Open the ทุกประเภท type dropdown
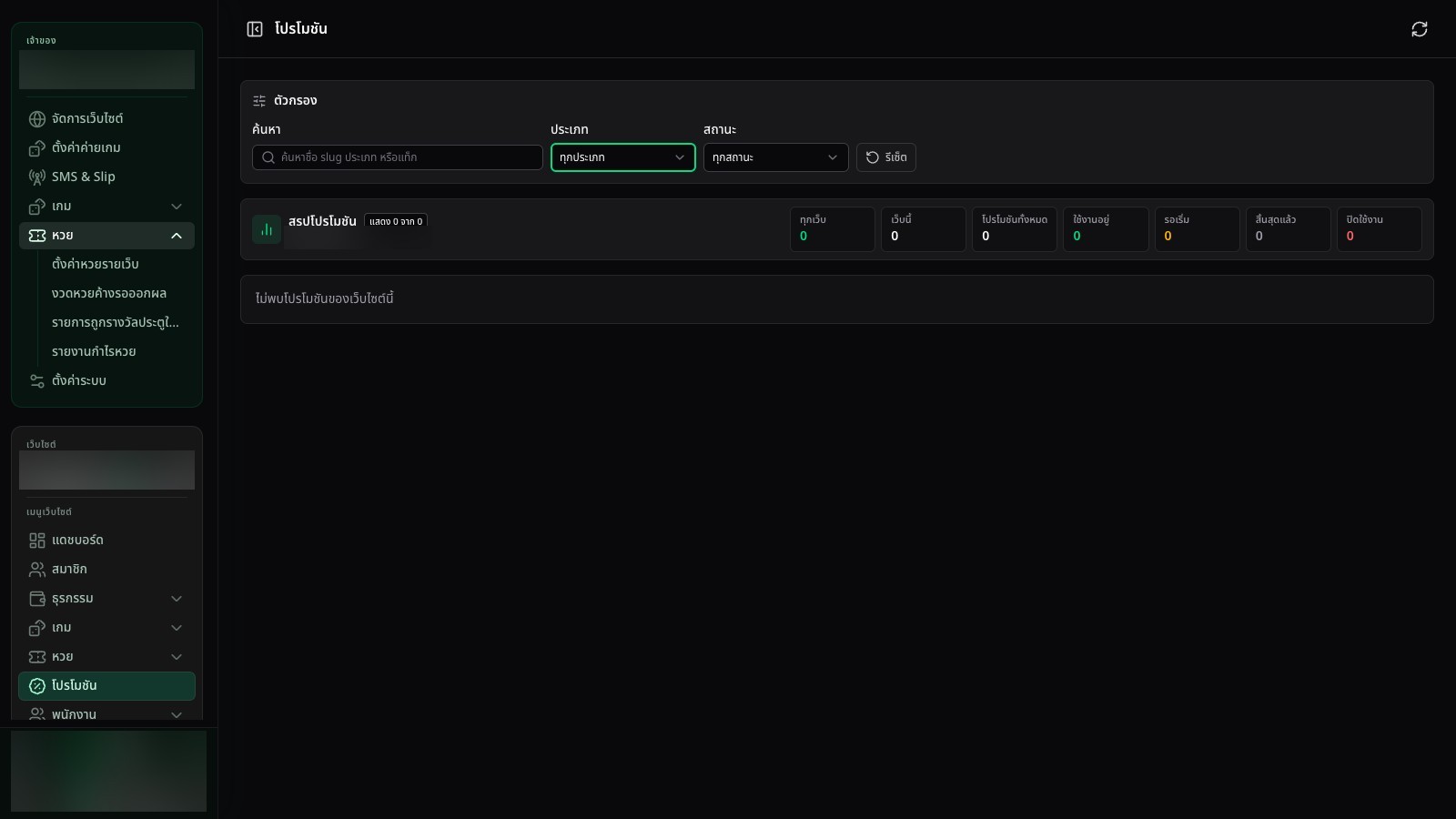Image resolution: width=1456 pixels, height=819 pixels. (x=623, y=157)
